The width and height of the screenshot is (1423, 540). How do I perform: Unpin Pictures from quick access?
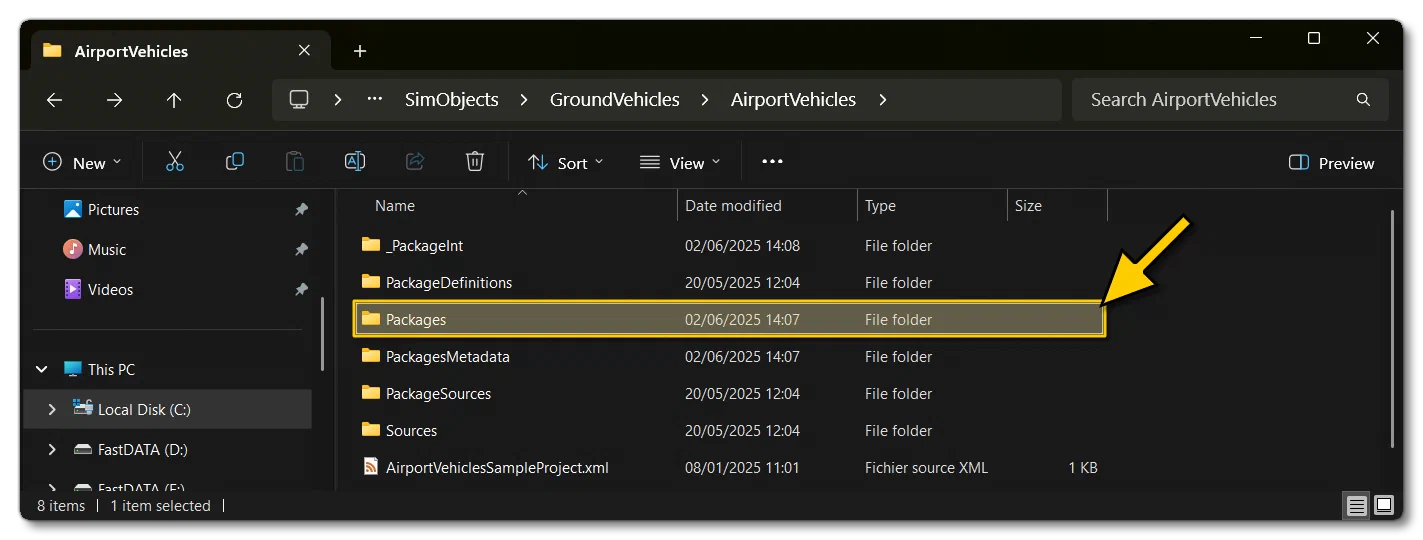(301, 210)
